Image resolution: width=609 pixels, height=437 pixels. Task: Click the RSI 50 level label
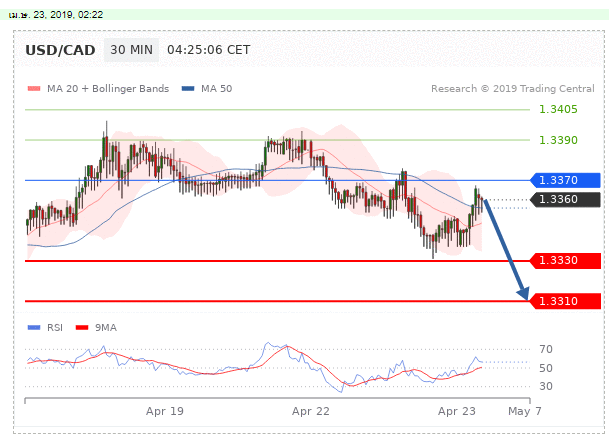546,368
